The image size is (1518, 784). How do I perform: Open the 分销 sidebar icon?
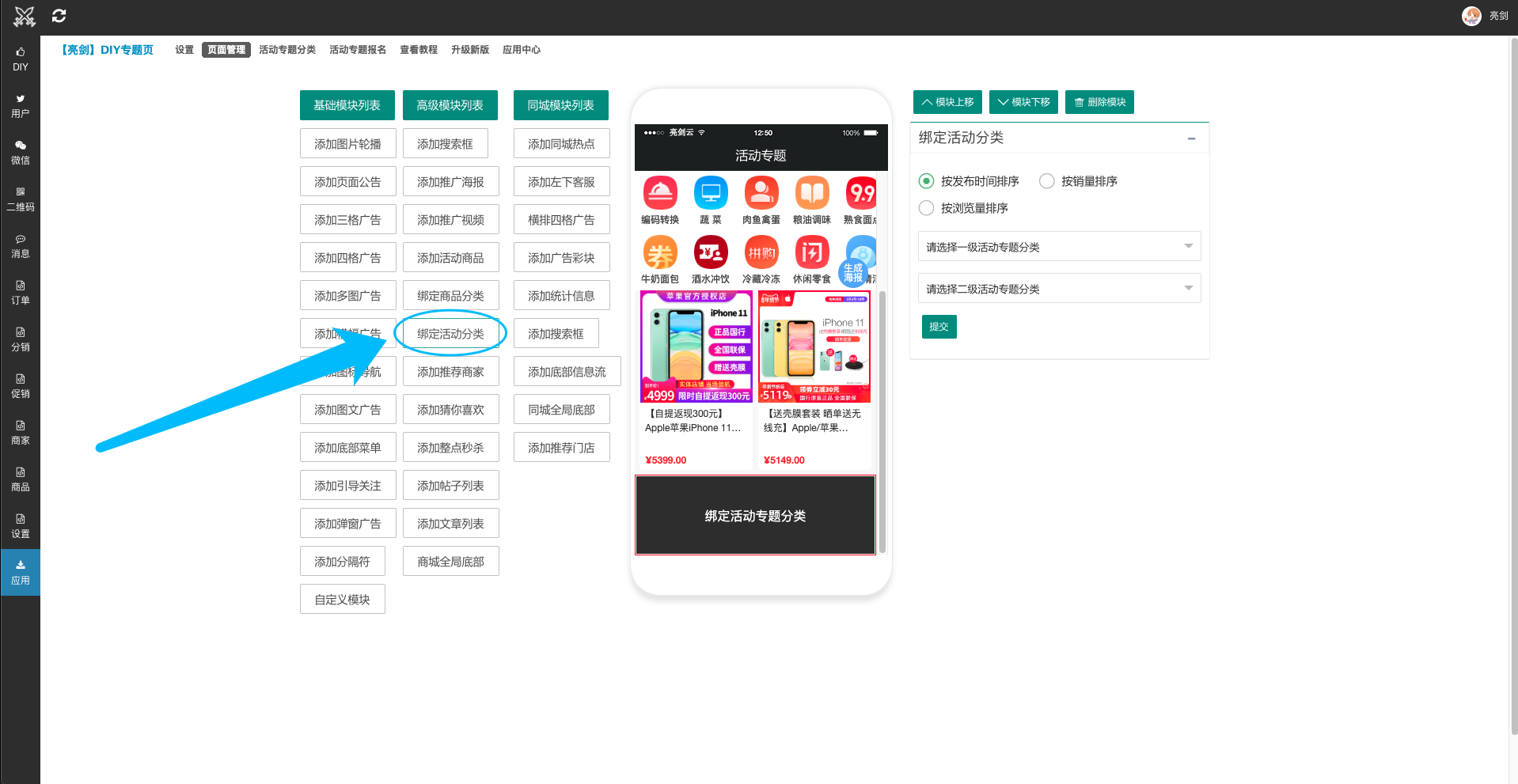pos(20,339)
